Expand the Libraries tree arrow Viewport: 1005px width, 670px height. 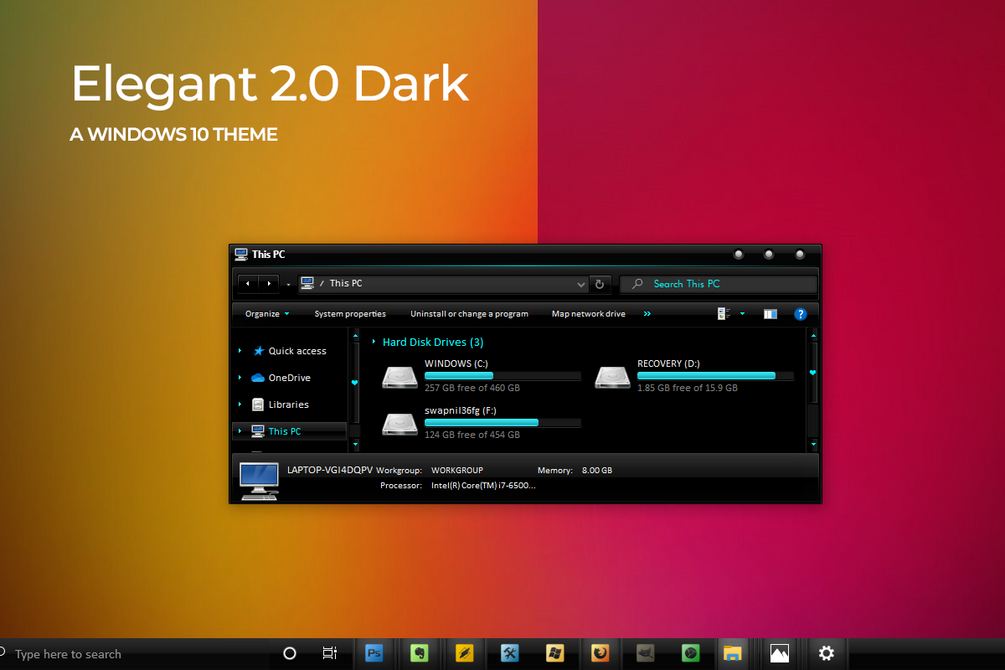[x=240, y=405]
